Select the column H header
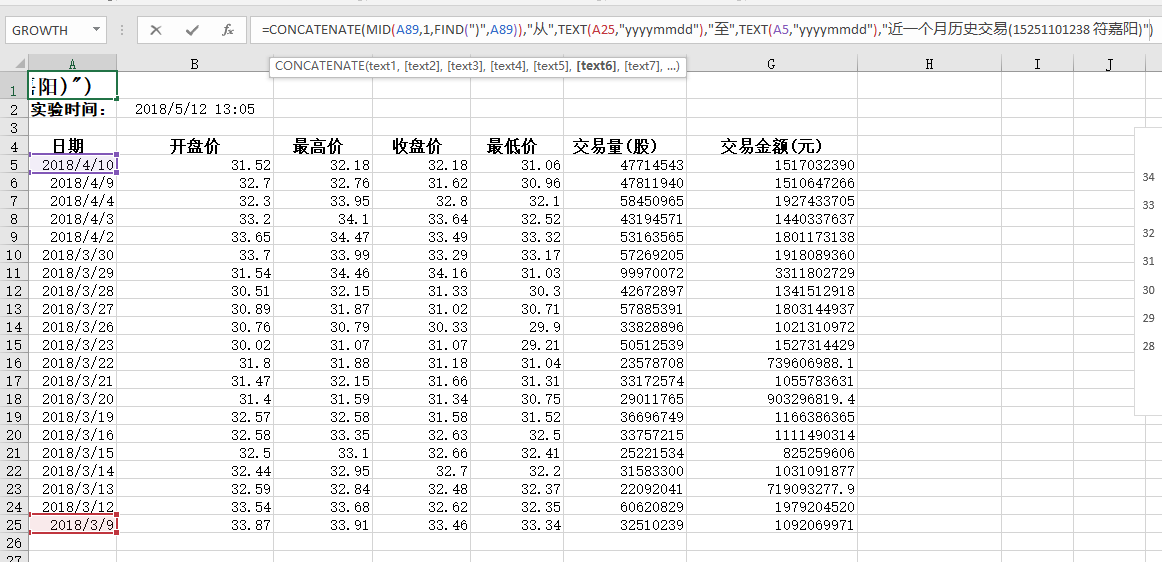Image resolution: width=1162 pixels, height=562 pixels. coord(929,64)
